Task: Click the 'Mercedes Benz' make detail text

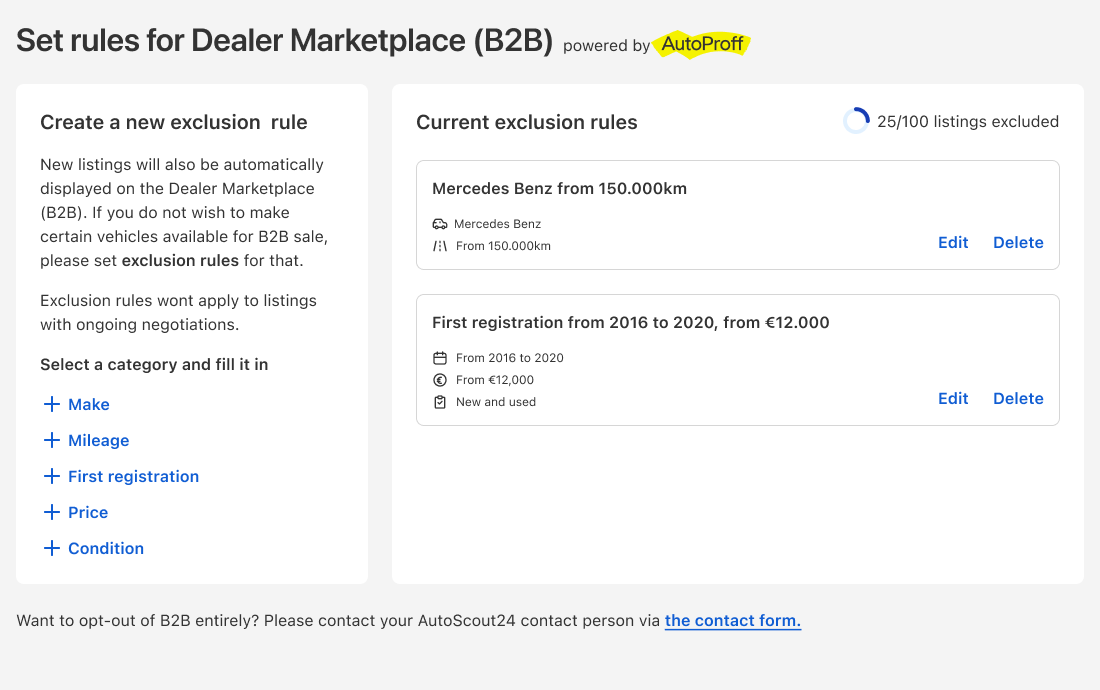Action: pos(497,224)
